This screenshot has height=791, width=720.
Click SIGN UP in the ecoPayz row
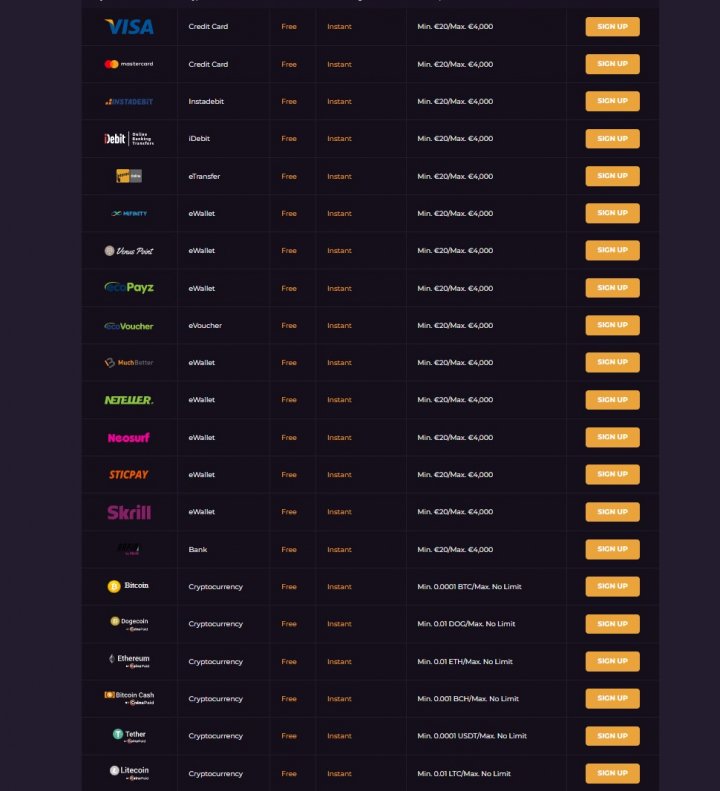pos(612,288)
